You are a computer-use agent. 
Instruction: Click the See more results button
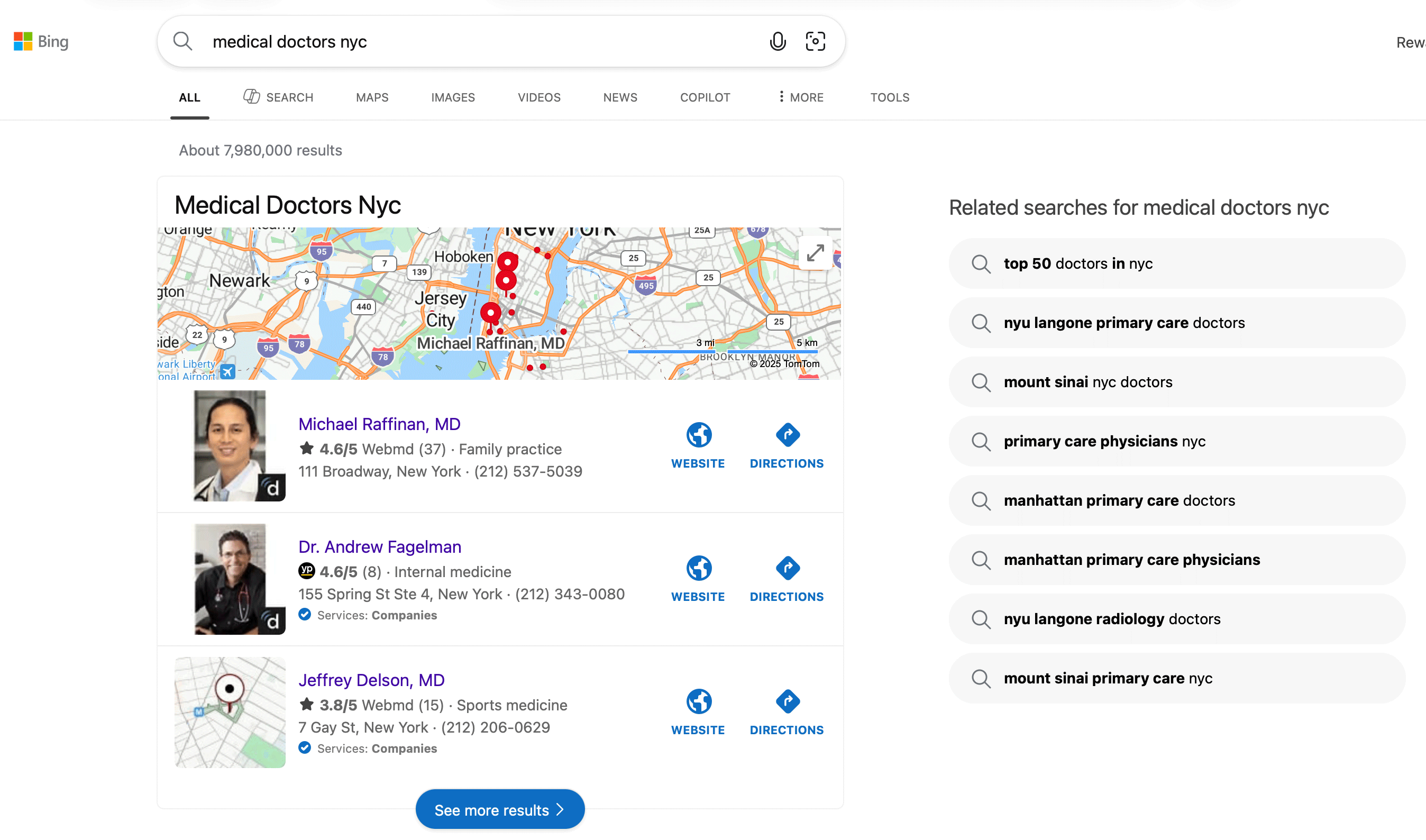click(500, 809)
